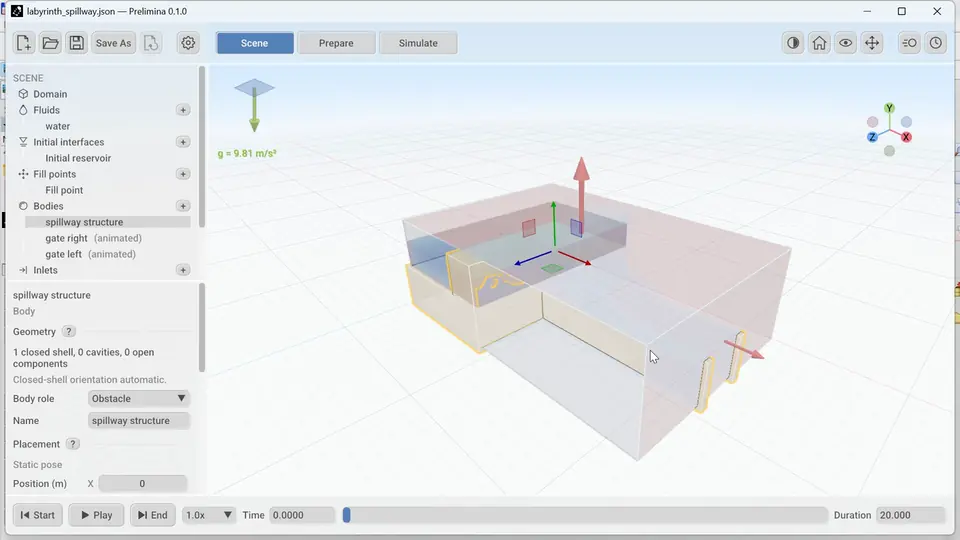Create a new file with the new-document icon
This screenshot has width=960, height=540.
tap(23, 43)
